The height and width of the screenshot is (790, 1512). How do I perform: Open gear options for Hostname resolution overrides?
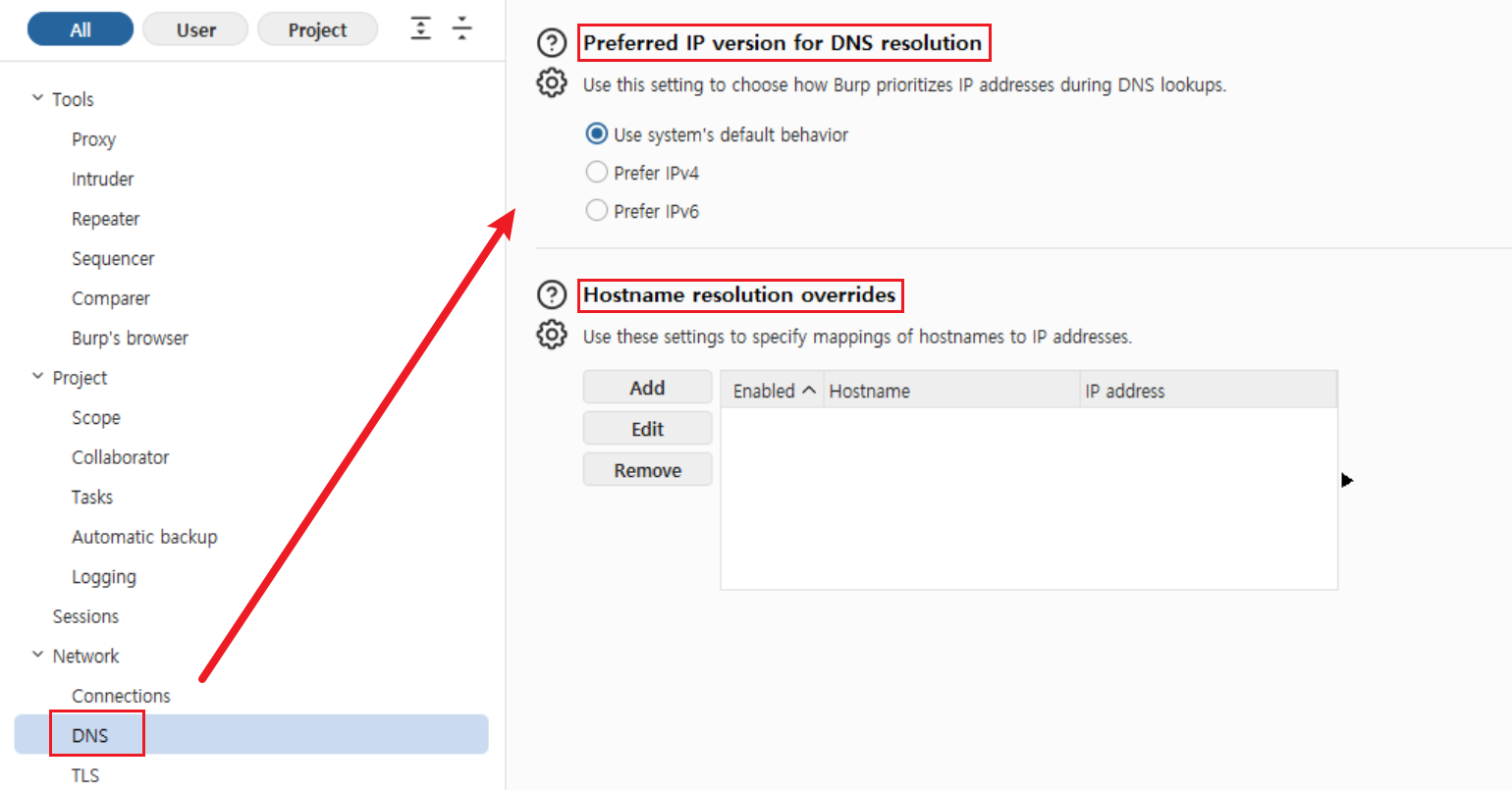tap(552, 335)
